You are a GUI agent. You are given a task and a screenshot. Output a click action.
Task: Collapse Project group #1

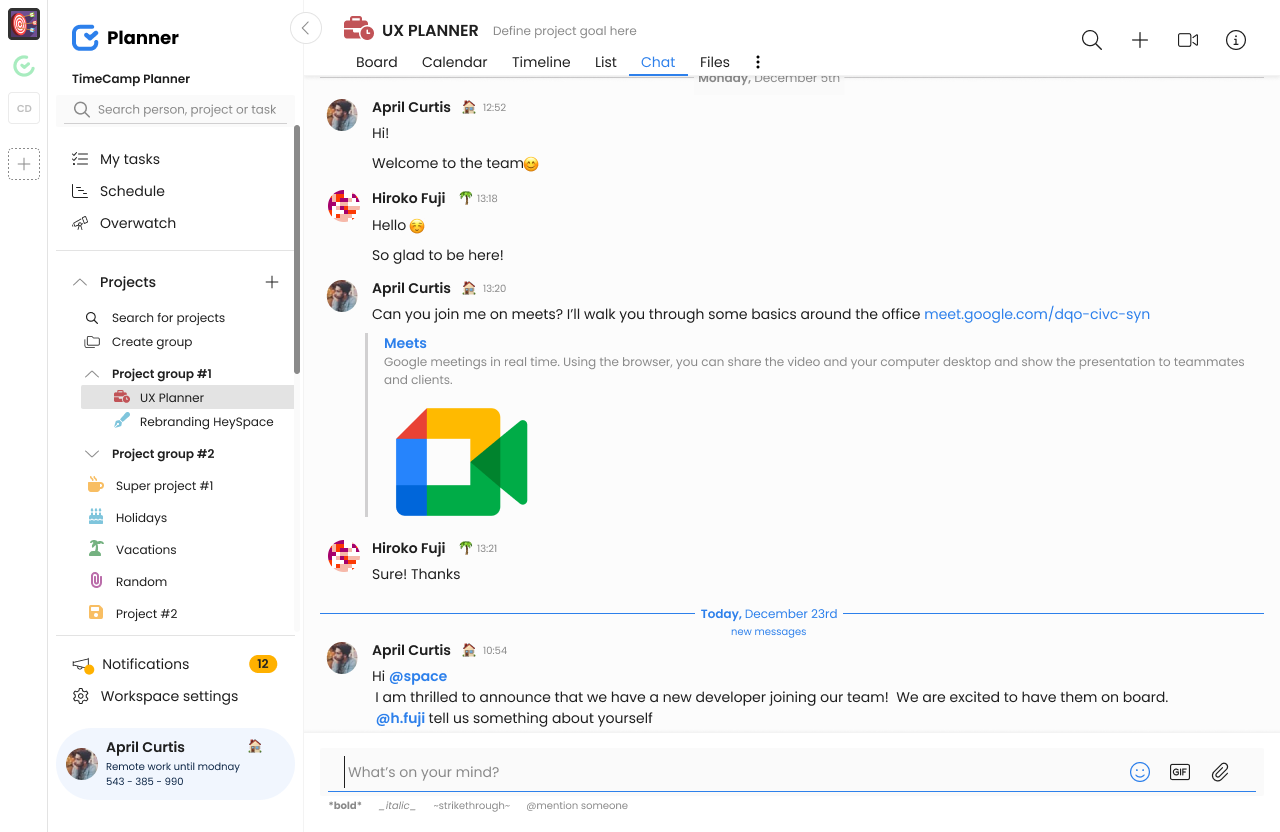91,373
